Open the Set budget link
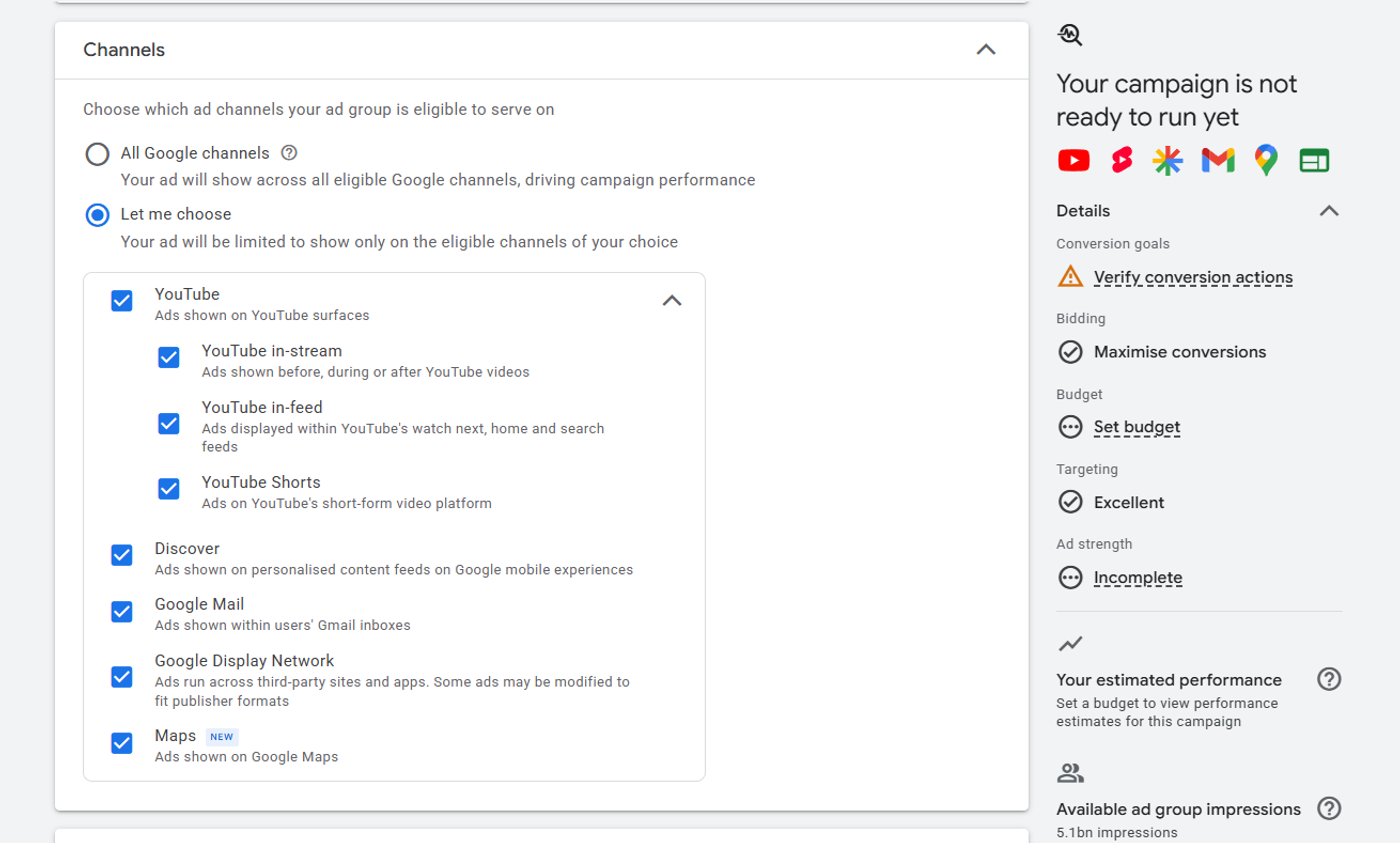 pyautogui.click(x=1137, y=427)
